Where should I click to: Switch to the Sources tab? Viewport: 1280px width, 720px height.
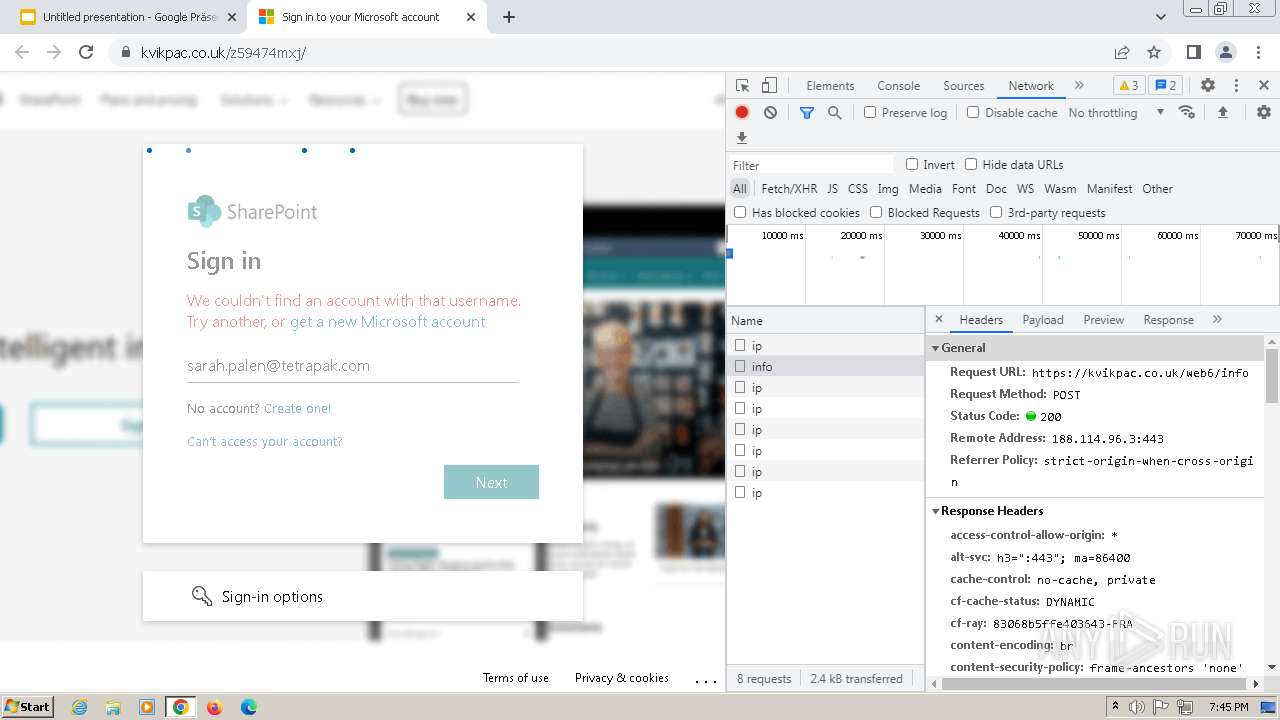tap(964, 86)
